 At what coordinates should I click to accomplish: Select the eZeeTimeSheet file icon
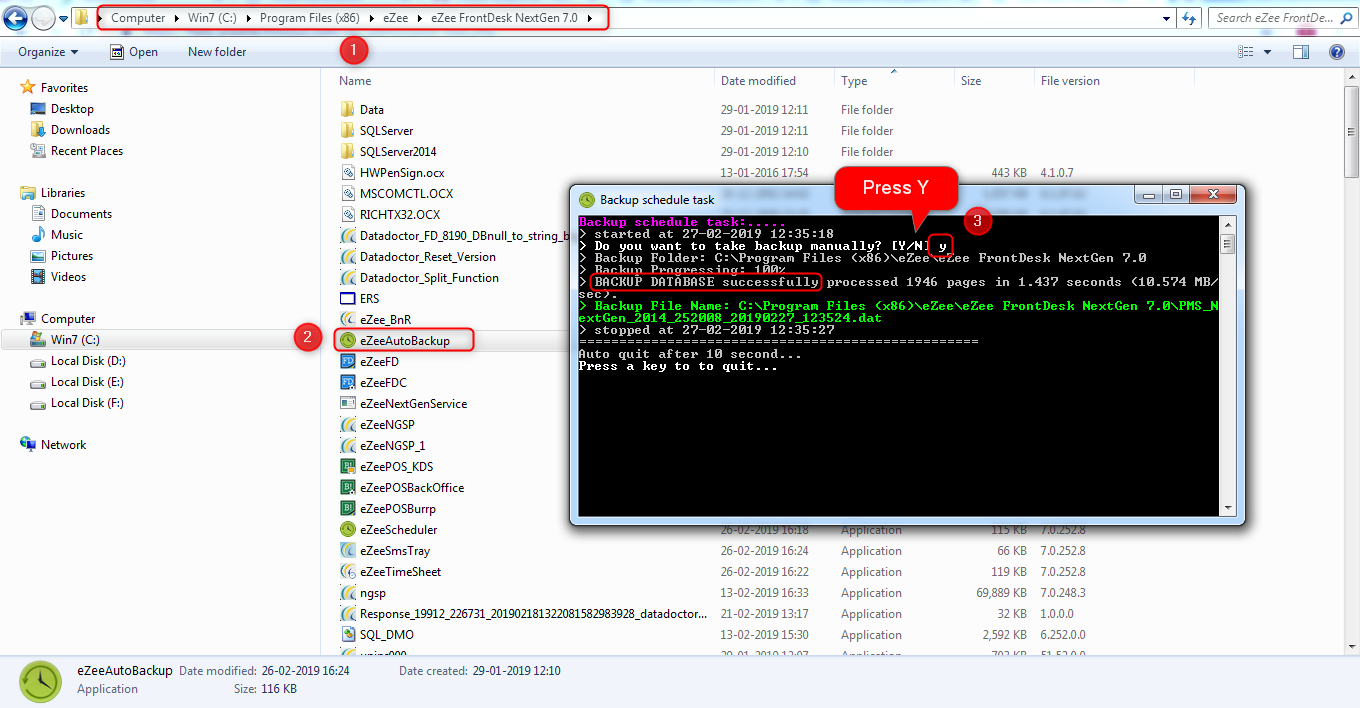(x=348, y=572)
